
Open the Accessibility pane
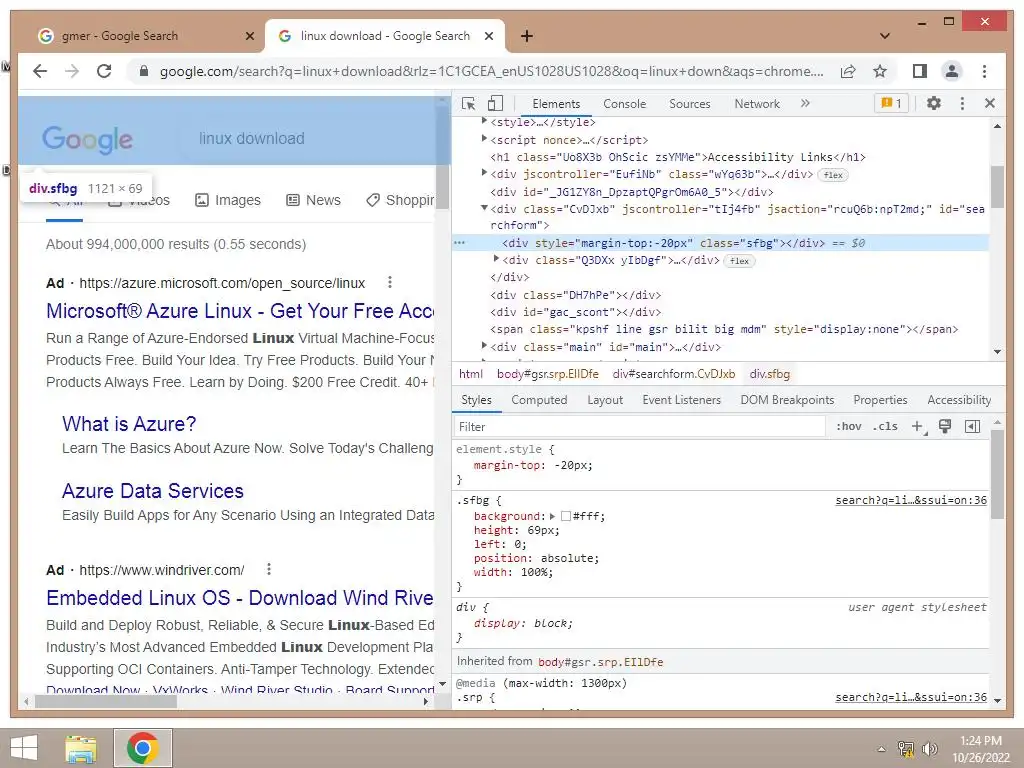[959, 400]
